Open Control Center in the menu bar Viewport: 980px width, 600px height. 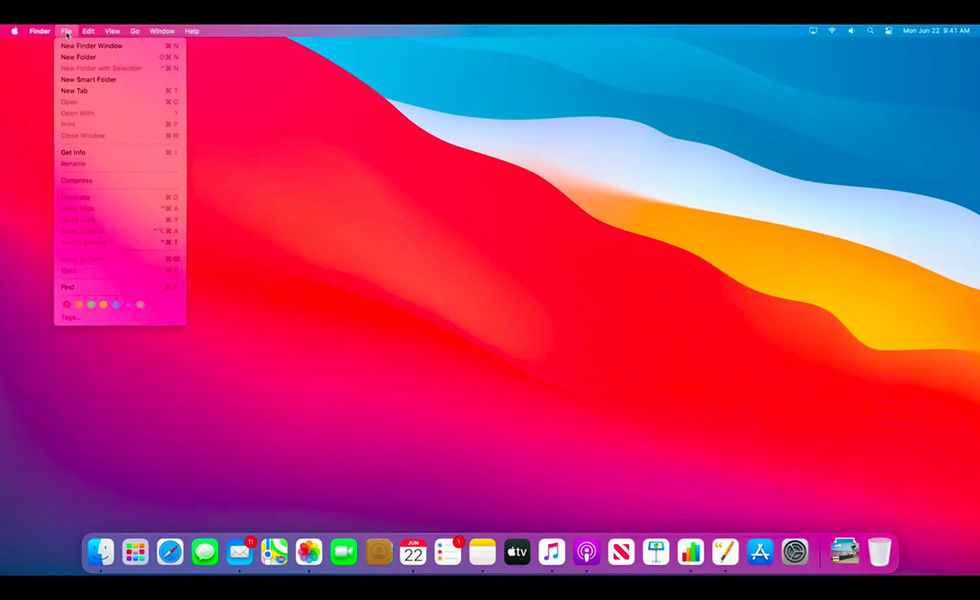click(x=888, y=31)
